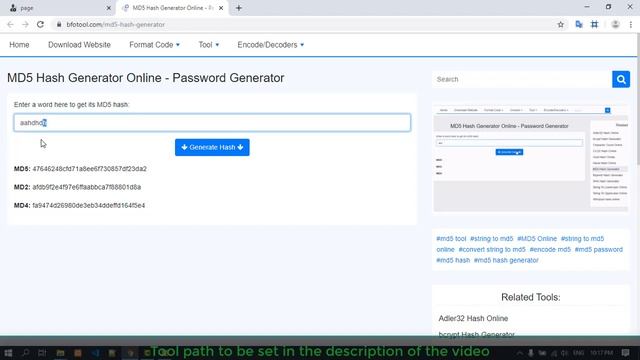Open the MD5 generator preview thumbnail

[x=531, y=158]
